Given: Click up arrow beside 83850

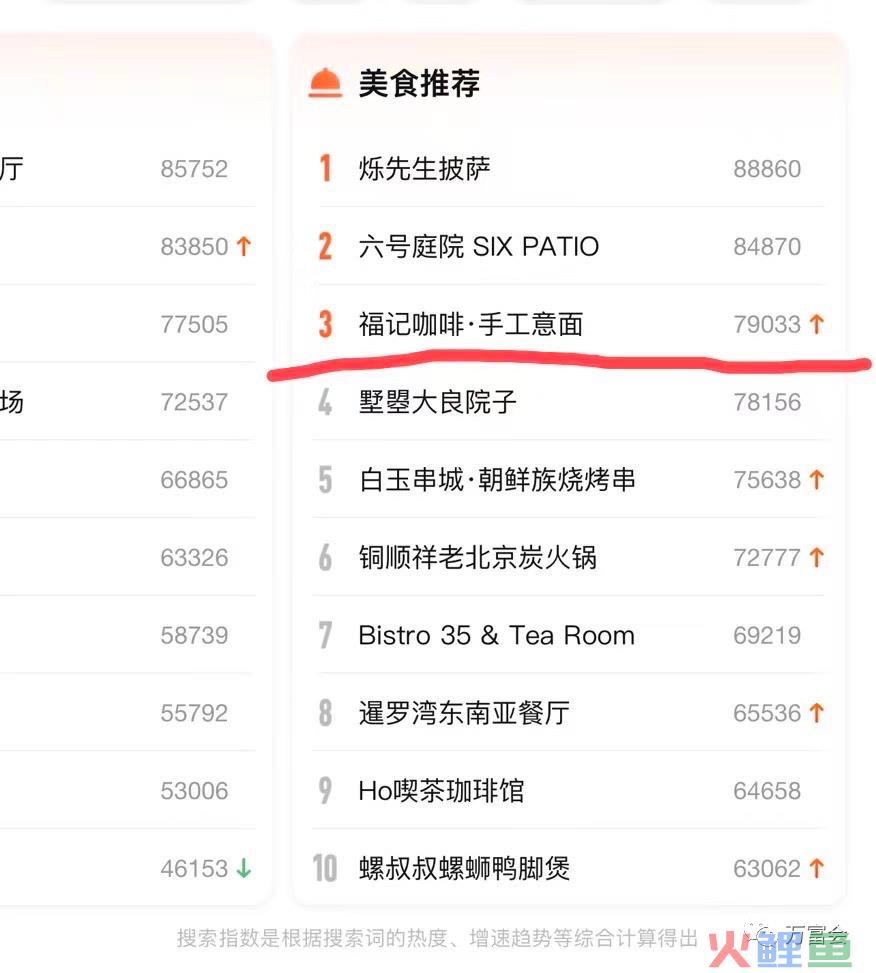Looking at the screenshot, I should point(244,246).
